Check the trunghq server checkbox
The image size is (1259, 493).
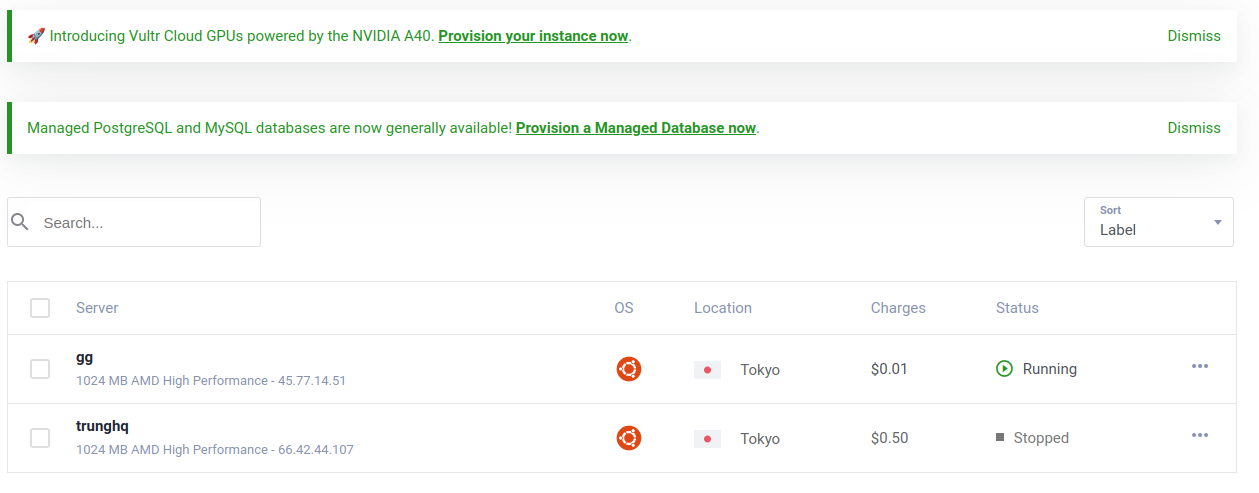[40, 438]
